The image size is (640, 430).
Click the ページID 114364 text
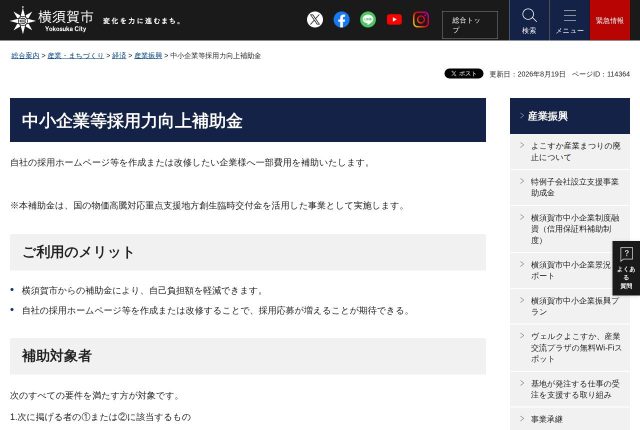point(601,74)
